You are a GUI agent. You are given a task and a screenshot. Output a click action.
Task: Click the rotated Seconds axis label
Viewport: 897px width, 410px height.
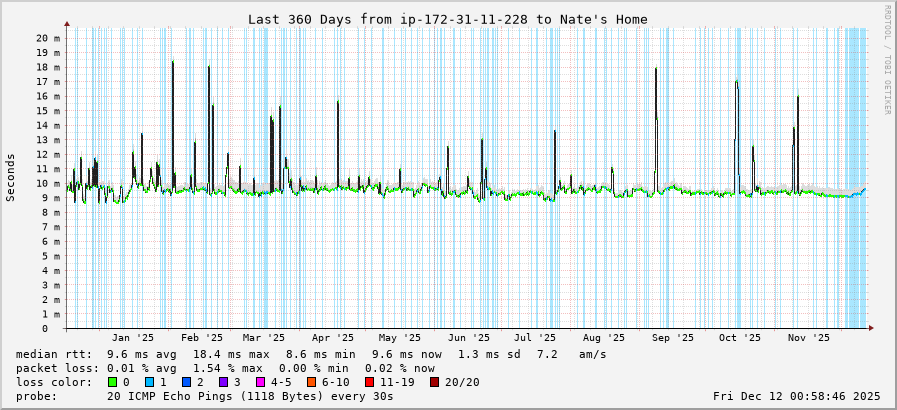coord(11,178)
